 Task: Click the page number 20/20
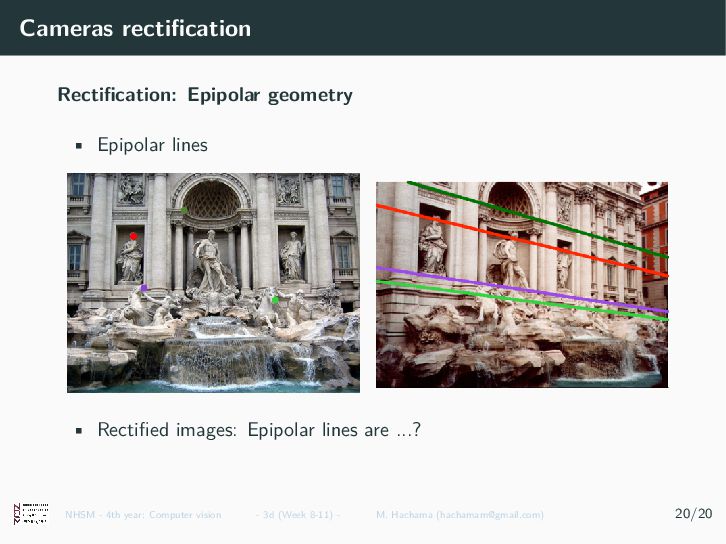coord(693,513)
